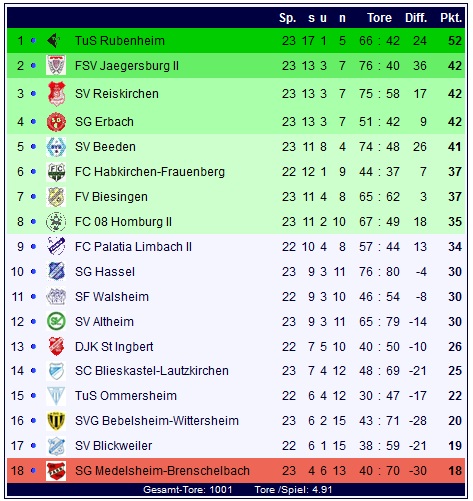
Task: Click the FSV Jaegersburg II club logo
Action: 56,65
